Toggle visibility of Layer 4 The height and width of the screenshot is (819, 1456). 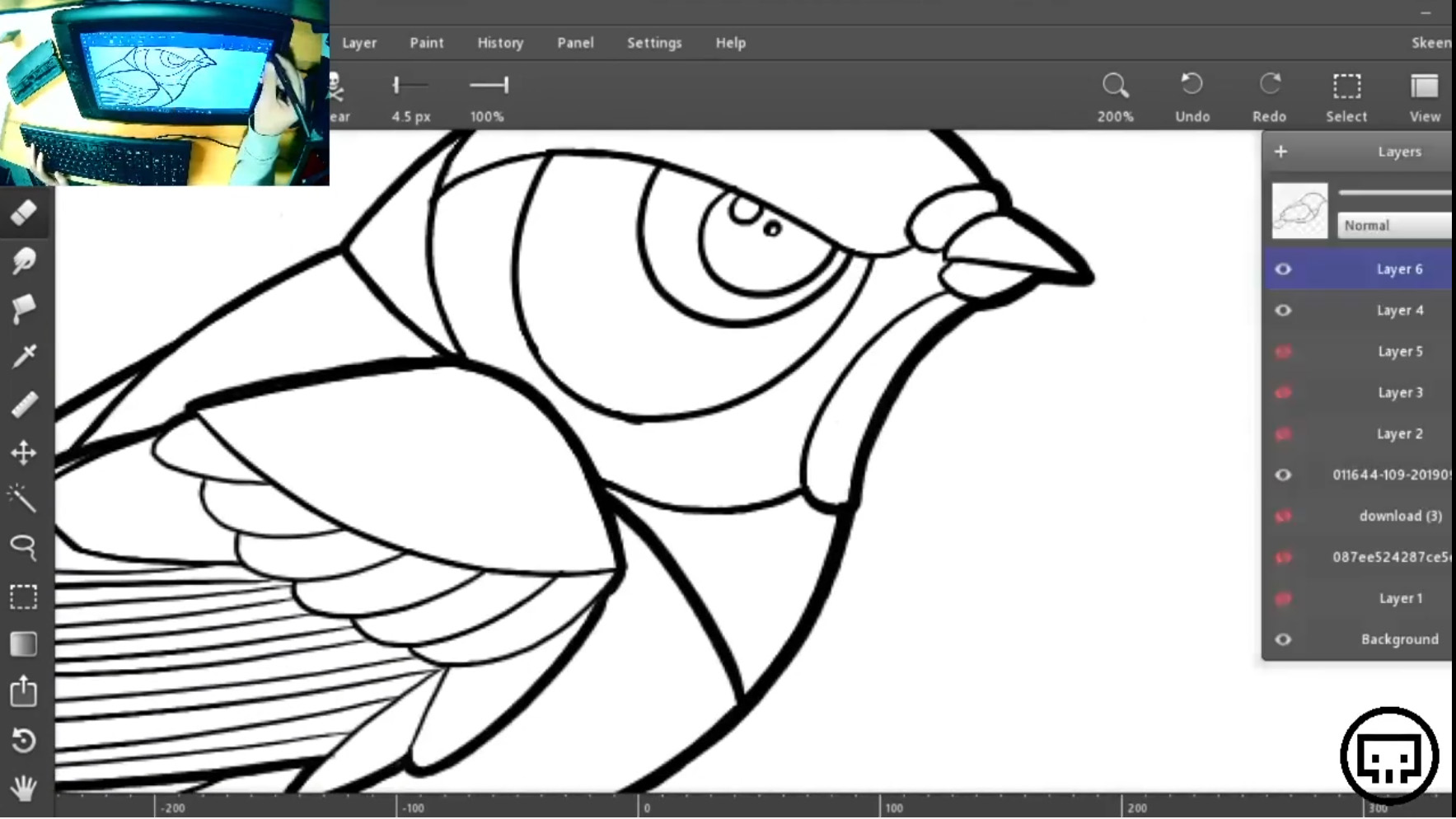point(1283,311)
